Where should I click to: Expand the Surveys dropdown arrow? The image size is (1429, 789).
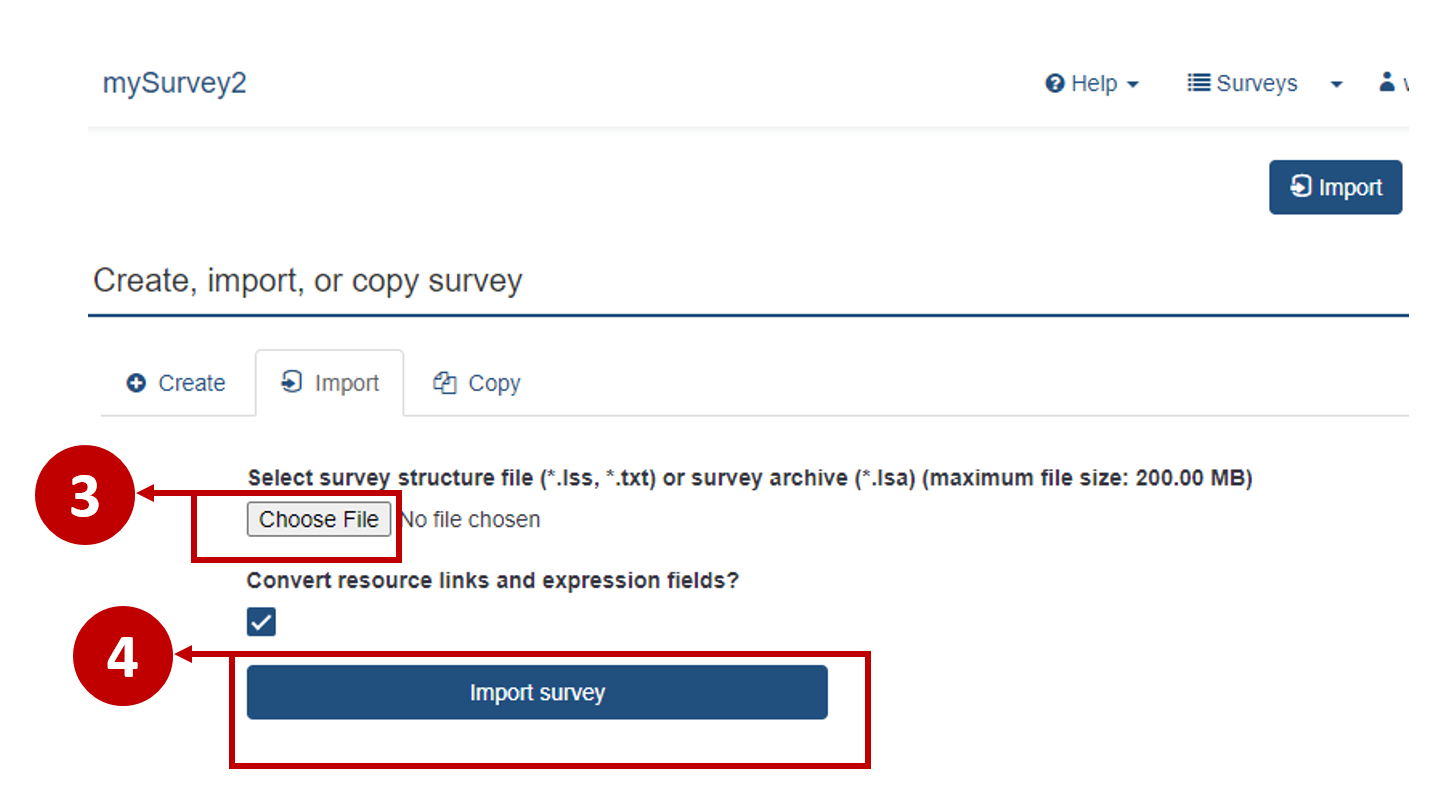coord(1337,85)
